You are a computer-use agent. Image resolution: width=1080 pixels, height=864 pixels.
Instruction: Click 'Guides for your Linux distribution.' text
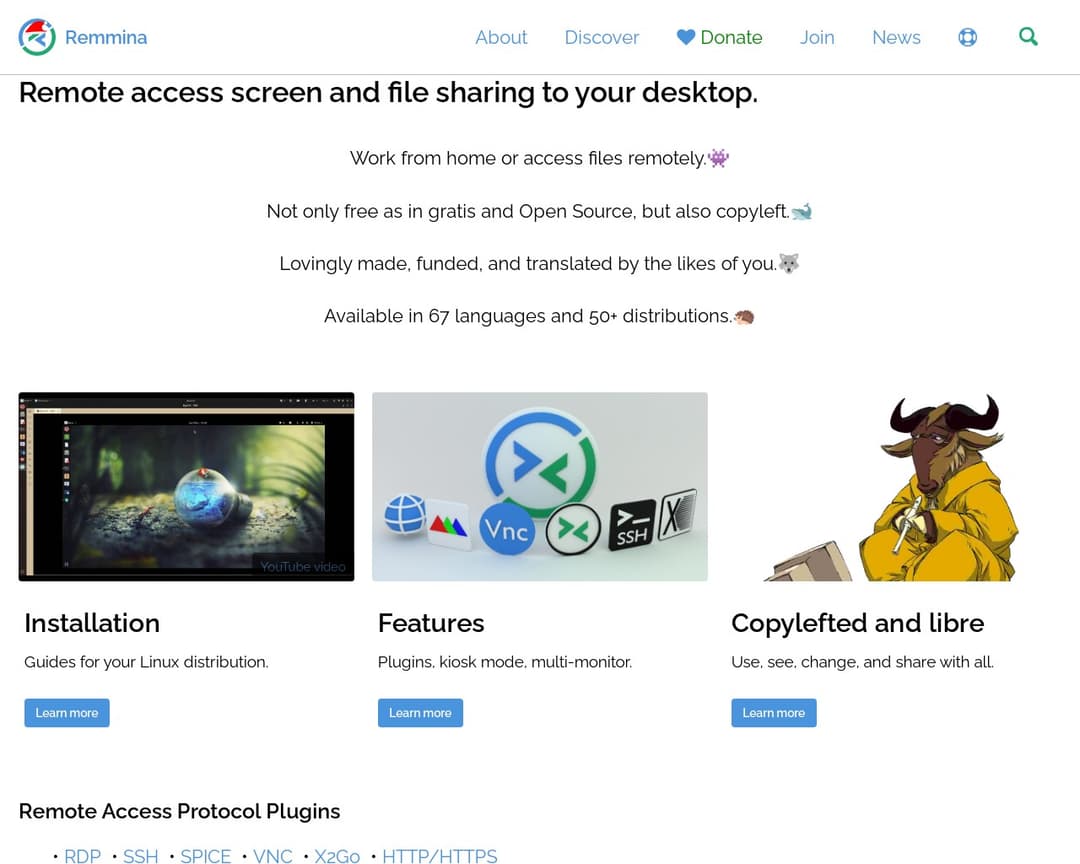pyautogui.click(x=146, y=662)
